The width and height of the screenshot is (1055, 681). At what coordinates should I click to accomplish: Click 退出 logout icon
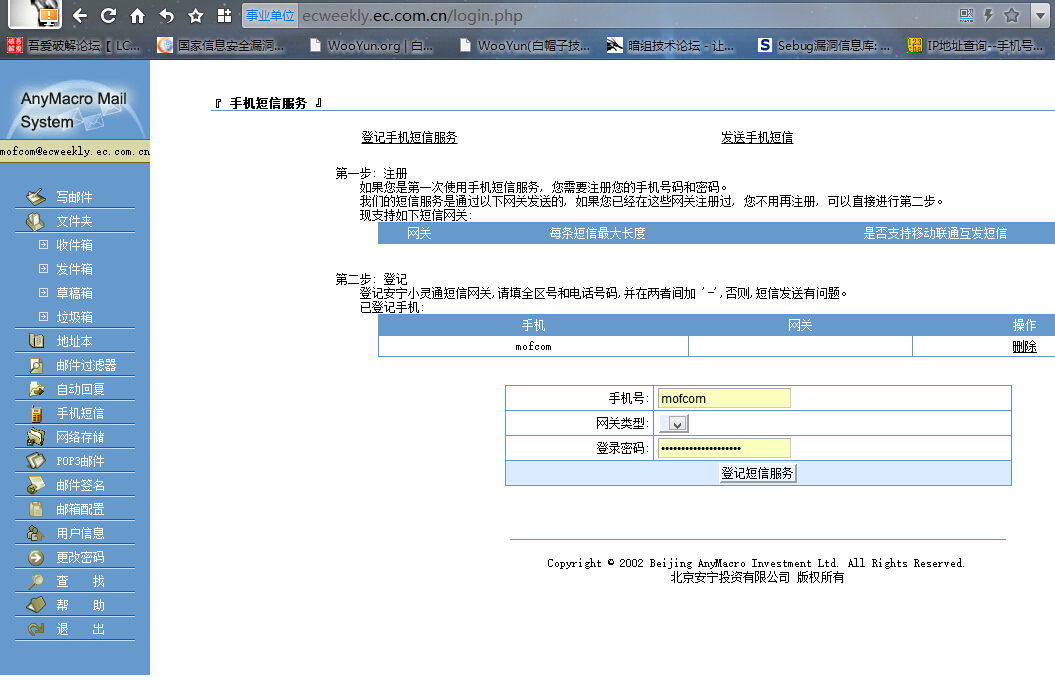[x=36, y=629]
